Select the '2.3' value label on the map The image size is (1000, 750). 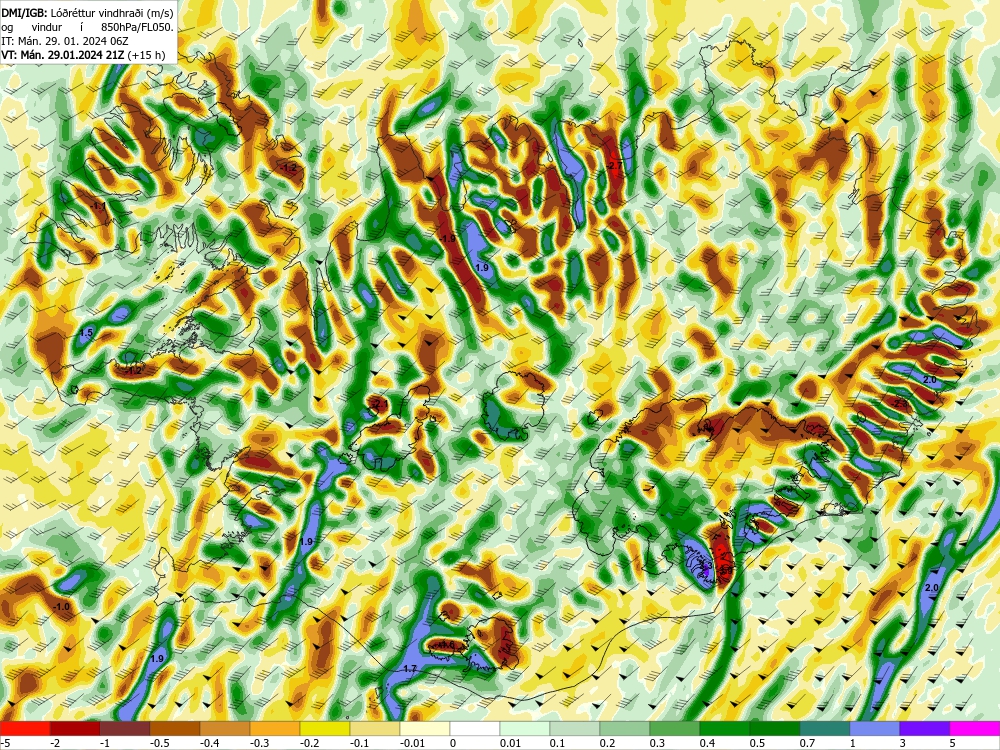click(901, 404)
